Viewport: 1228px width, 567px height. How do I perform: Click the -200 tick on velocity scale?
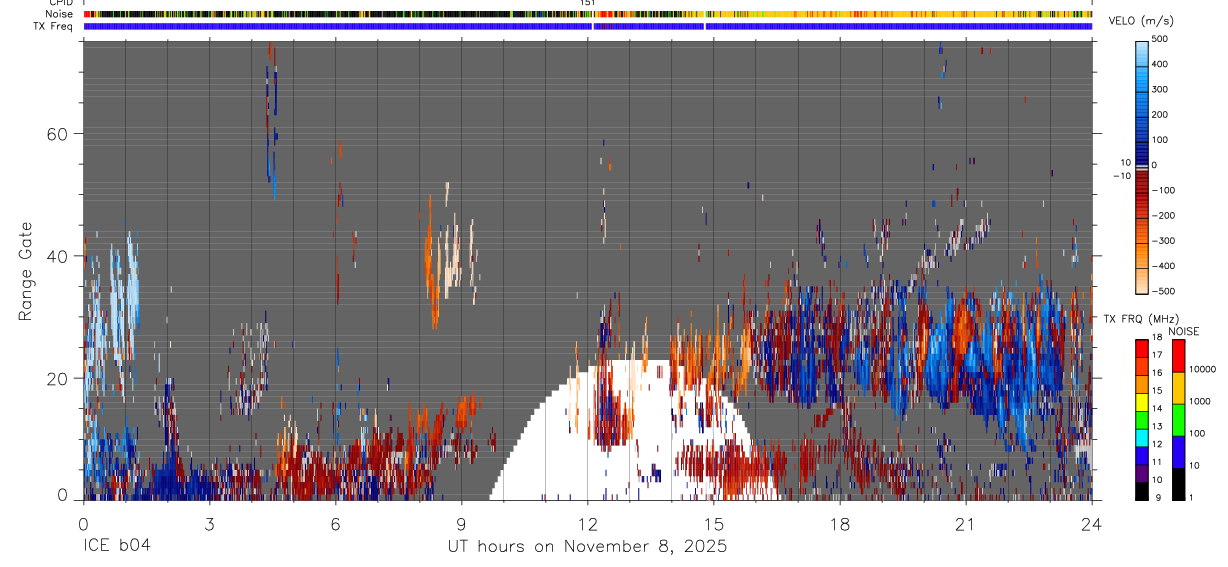click(1162, 216)
